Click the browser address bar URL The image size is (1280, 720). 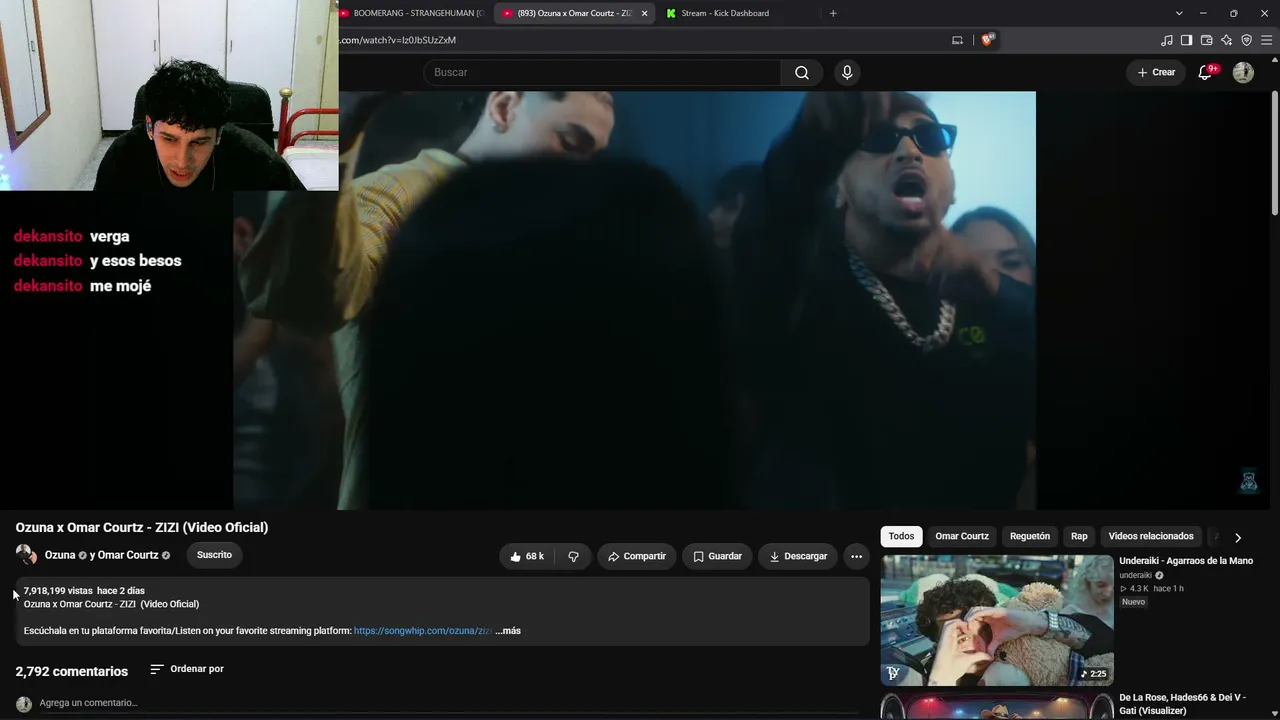[398, 40]
